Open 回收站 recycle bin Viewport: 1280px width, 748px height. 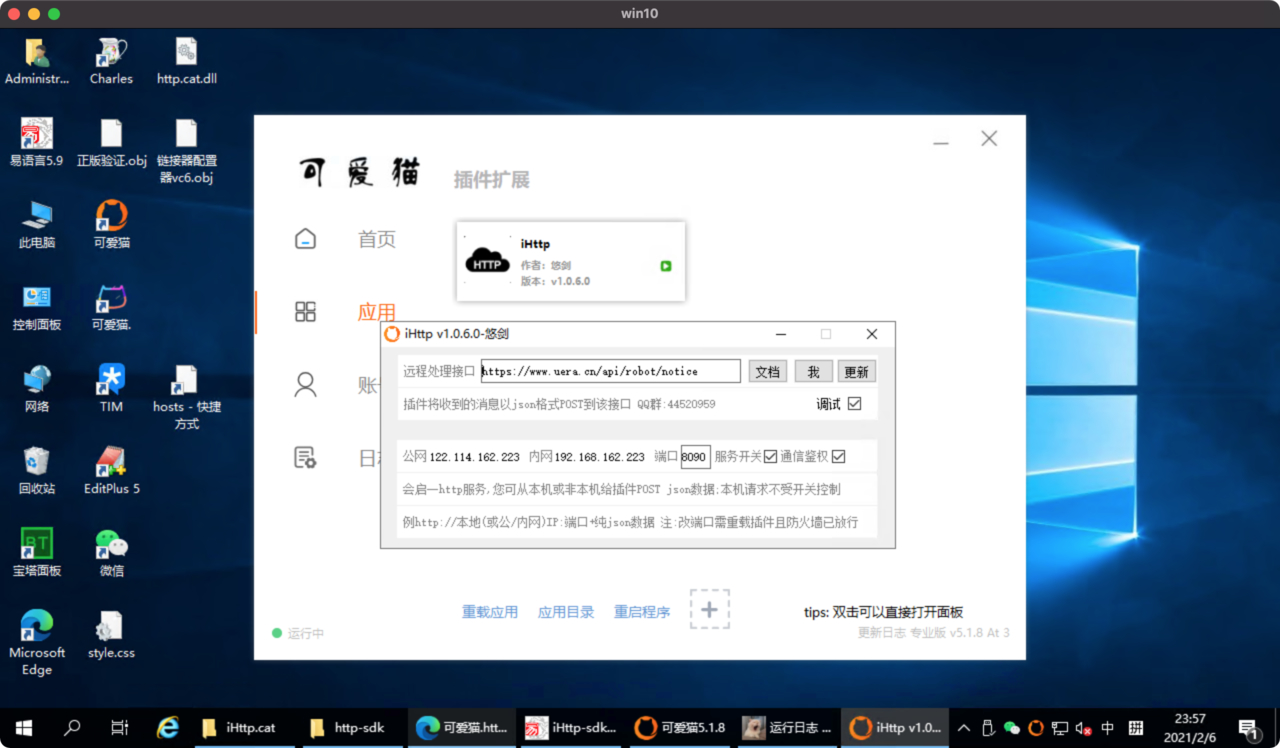pos(37,471)
